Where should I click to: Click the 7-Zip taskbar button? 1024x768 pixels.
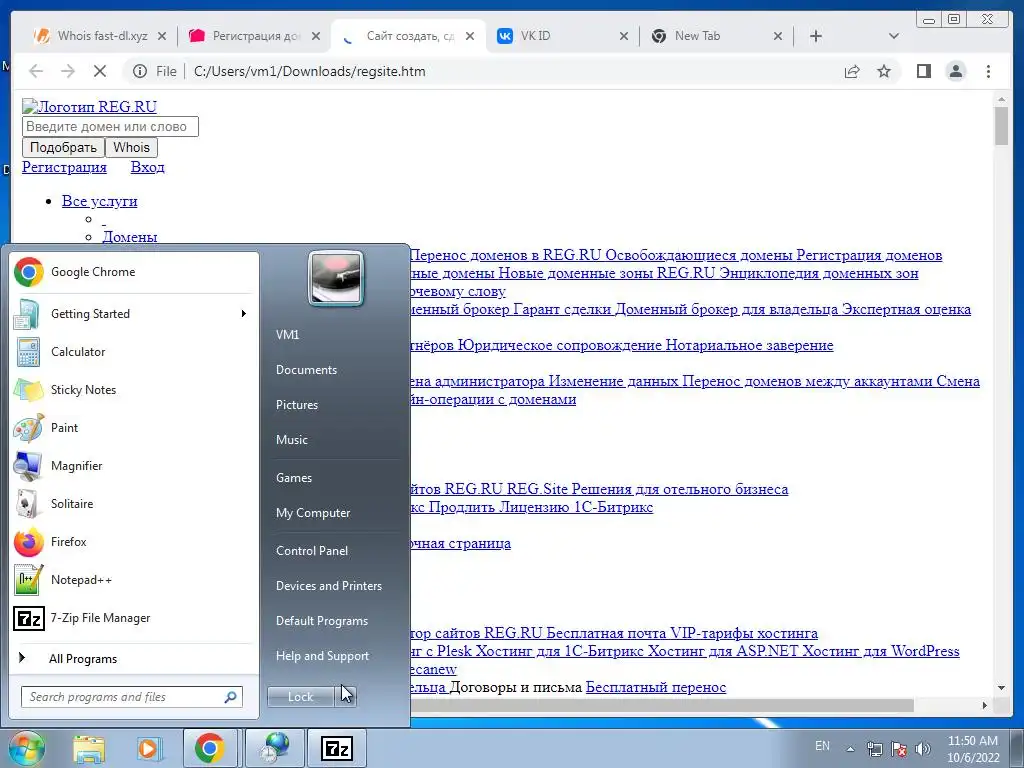pos(337,748)
